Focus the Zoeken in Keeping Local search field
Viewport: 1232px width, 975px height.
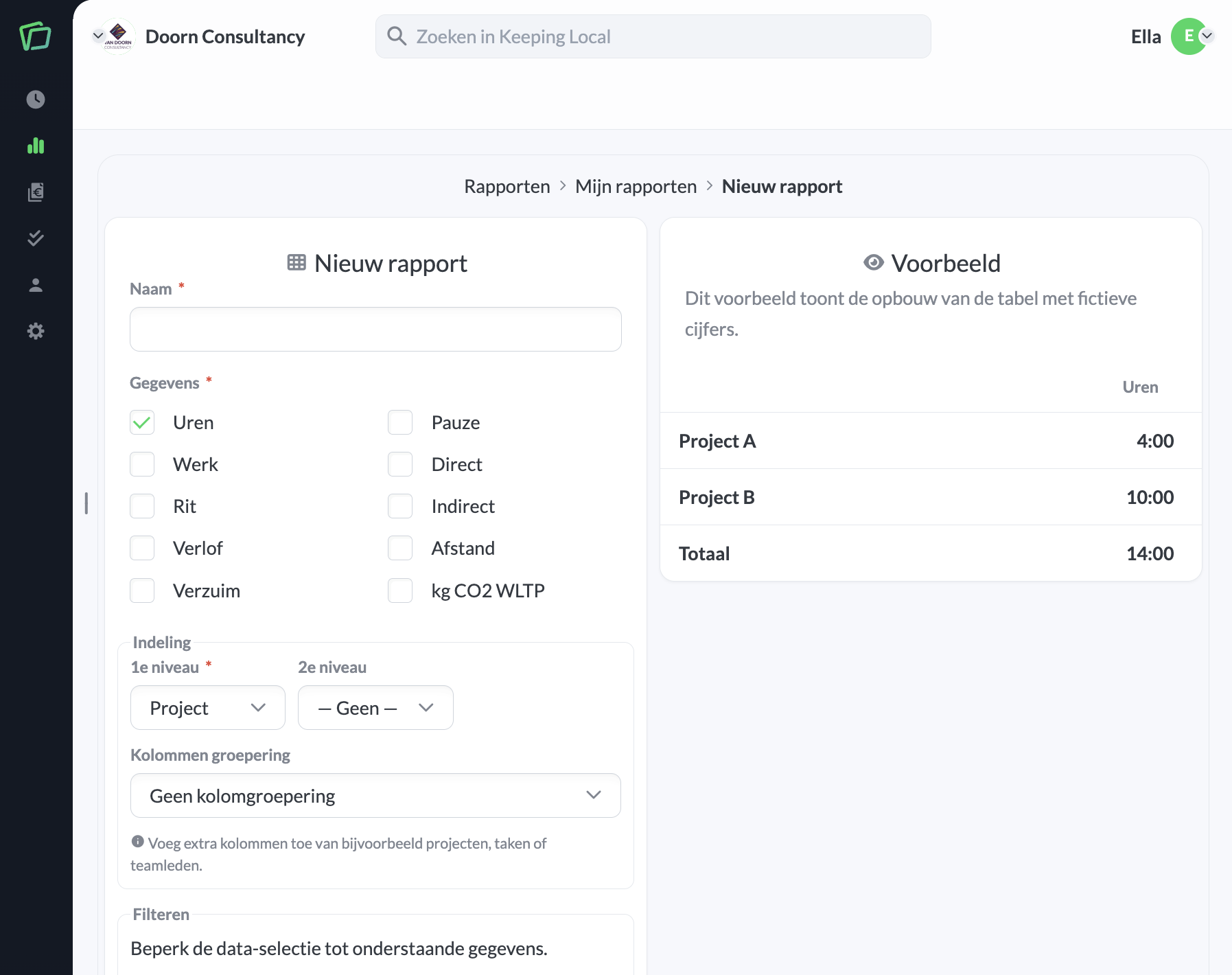653,36
